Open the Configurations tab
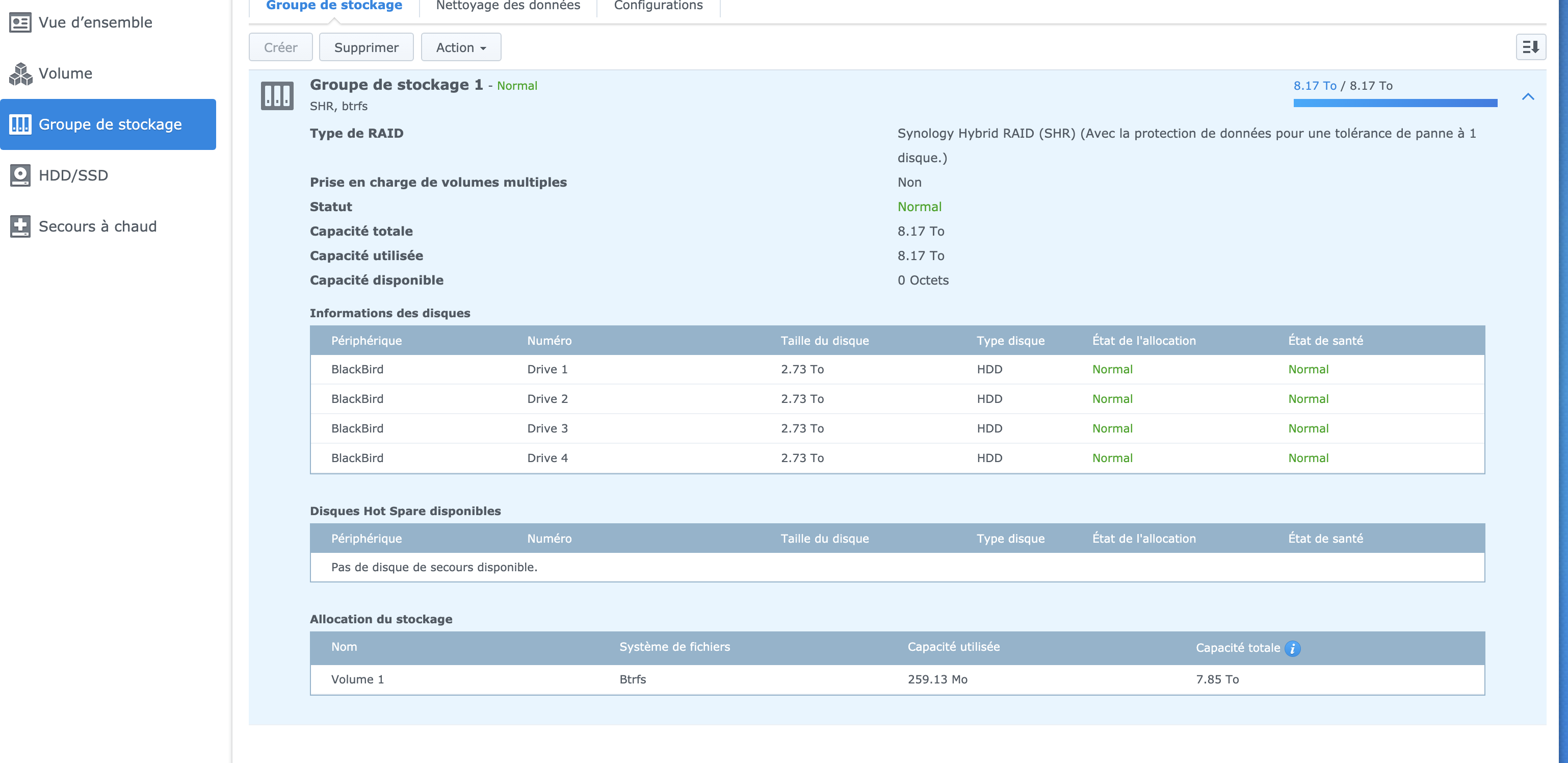This screenshot has height=763, width=1568. (x=658, y=6)
